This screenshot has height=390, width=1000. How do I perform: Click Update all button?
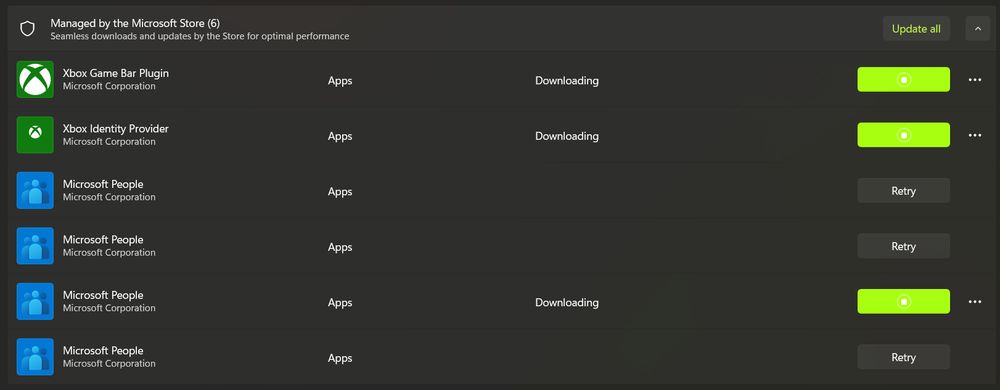[x=916, y=29]
